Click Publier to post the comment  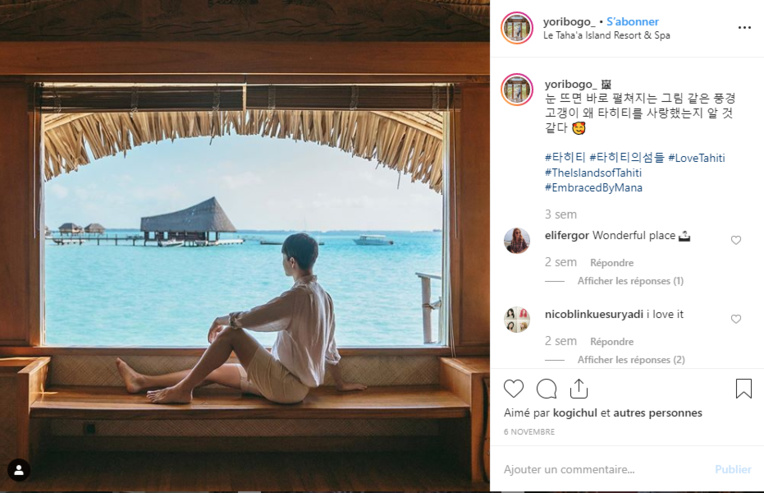[x=733, y=469]
